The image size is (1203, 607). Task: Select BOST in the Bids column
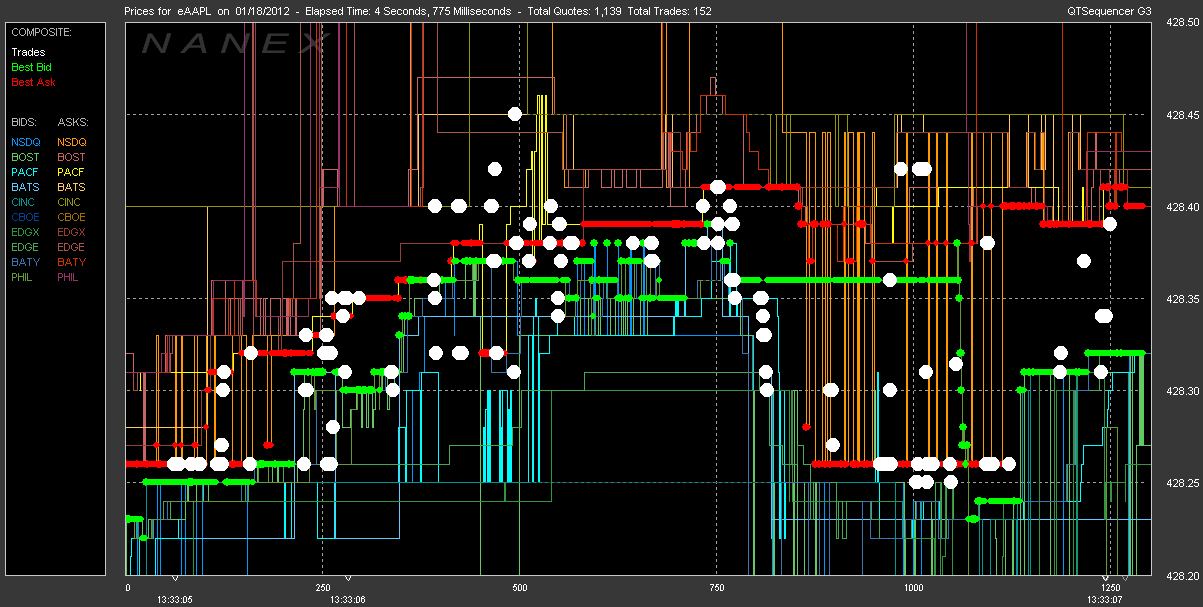click(x=25, y=157)
